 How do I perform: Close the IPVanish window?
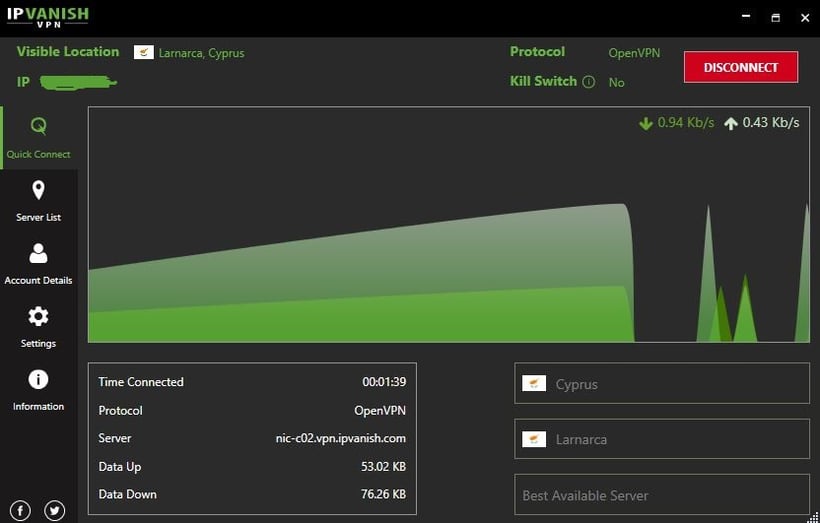pos(805,17)
